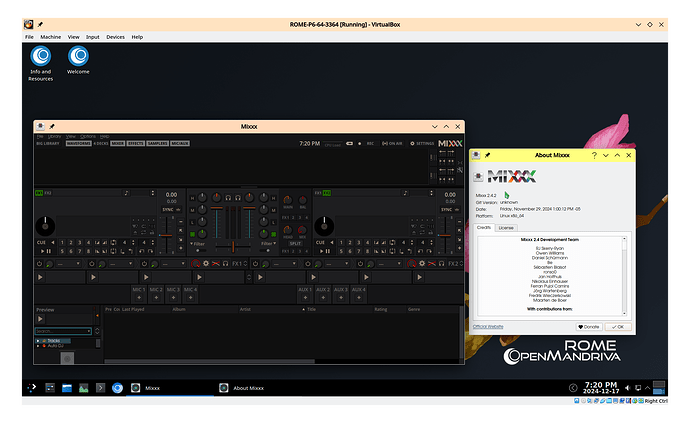This screenshot has width=690, height=430.
Task: Toggle the MIC/AUX section
Action: pyautogui.click(x=180, y=143)
